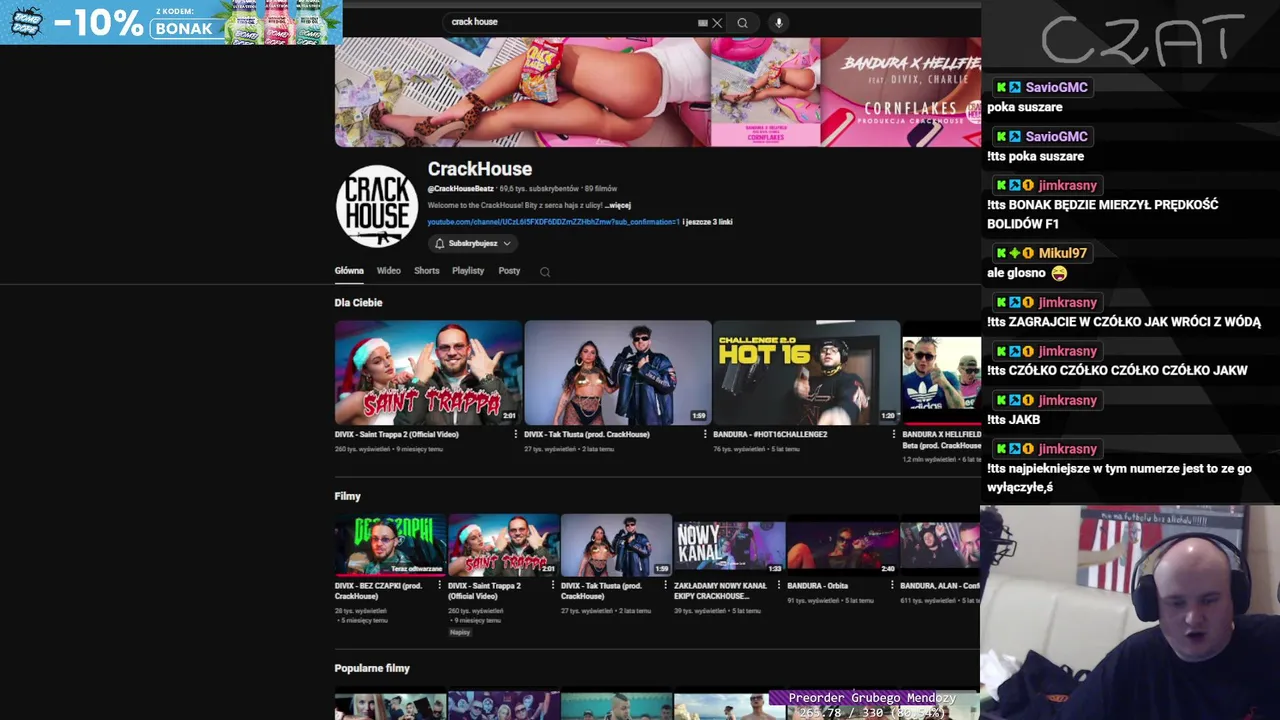Open three-dot menu for DIVIX - BEZ CZAPKI
This screenshot has height=720, width=1280.
click(x=441, y=586)
